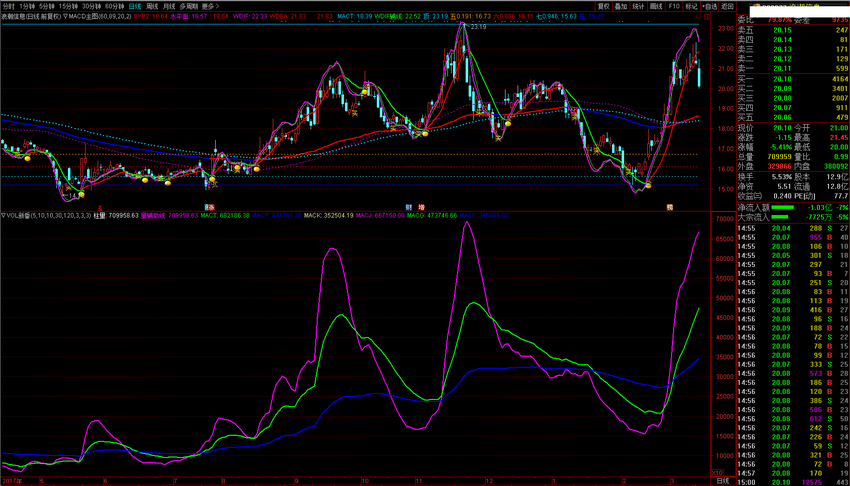Click the X10 volume scale label

(717, 472)
